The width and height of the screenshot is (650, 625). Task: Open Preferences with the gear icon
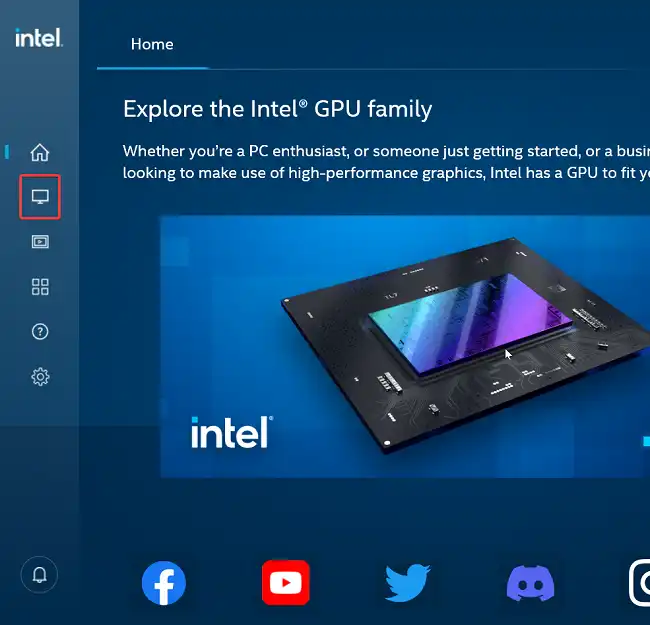(40, 377)
